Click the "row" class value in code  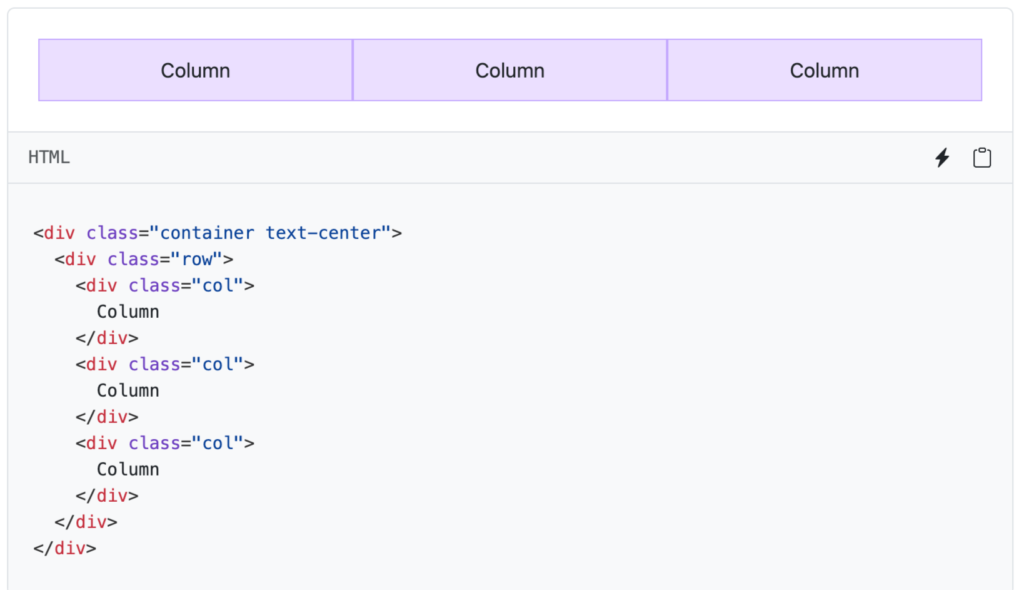point(196,259)
